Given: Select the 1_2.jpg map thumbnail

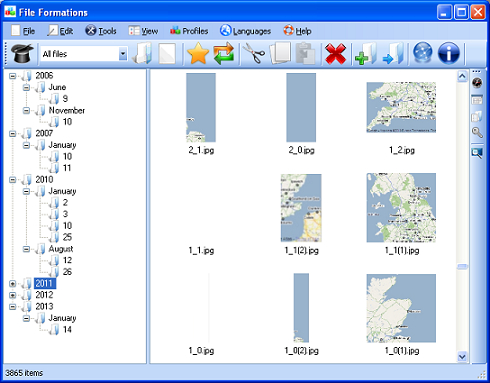Looking at the screenshot, I should (401, 107).
